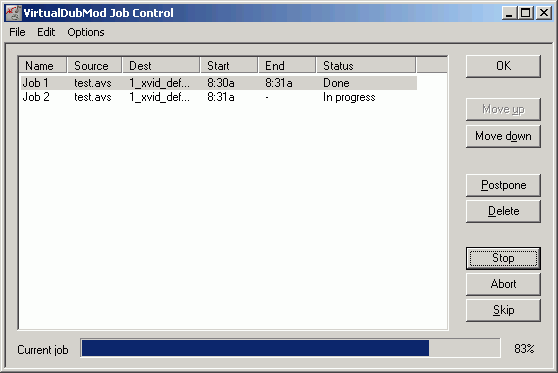558x373 pixels.
Task: Click the test.avs source for Job 1
Action: click(93, 83)
